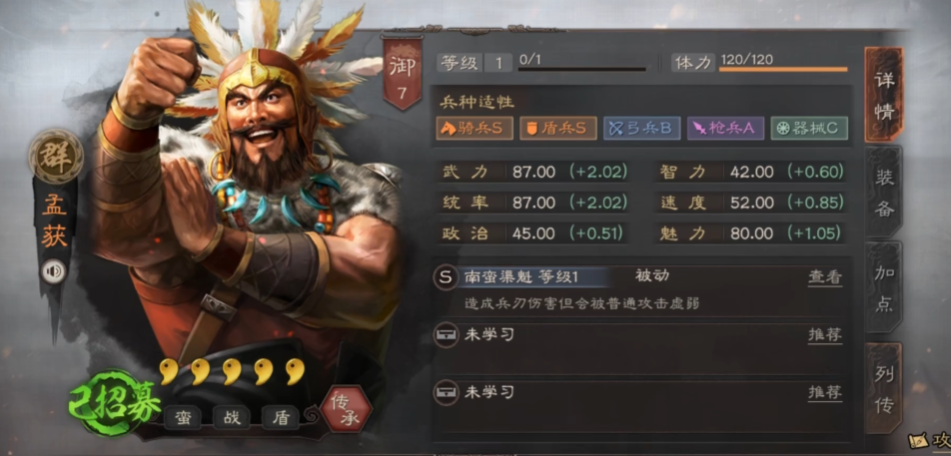Open the 列传 biography tab
This screenshot has width=951, height=456.
884,389
